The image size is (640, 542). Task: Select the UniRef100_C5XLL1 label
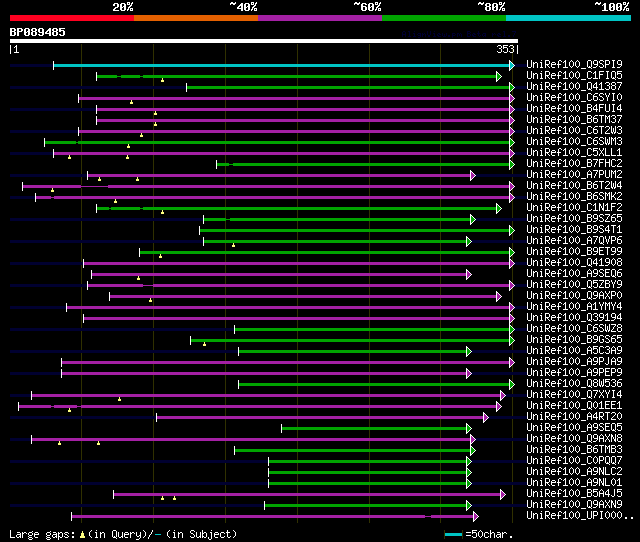(574, 153)
